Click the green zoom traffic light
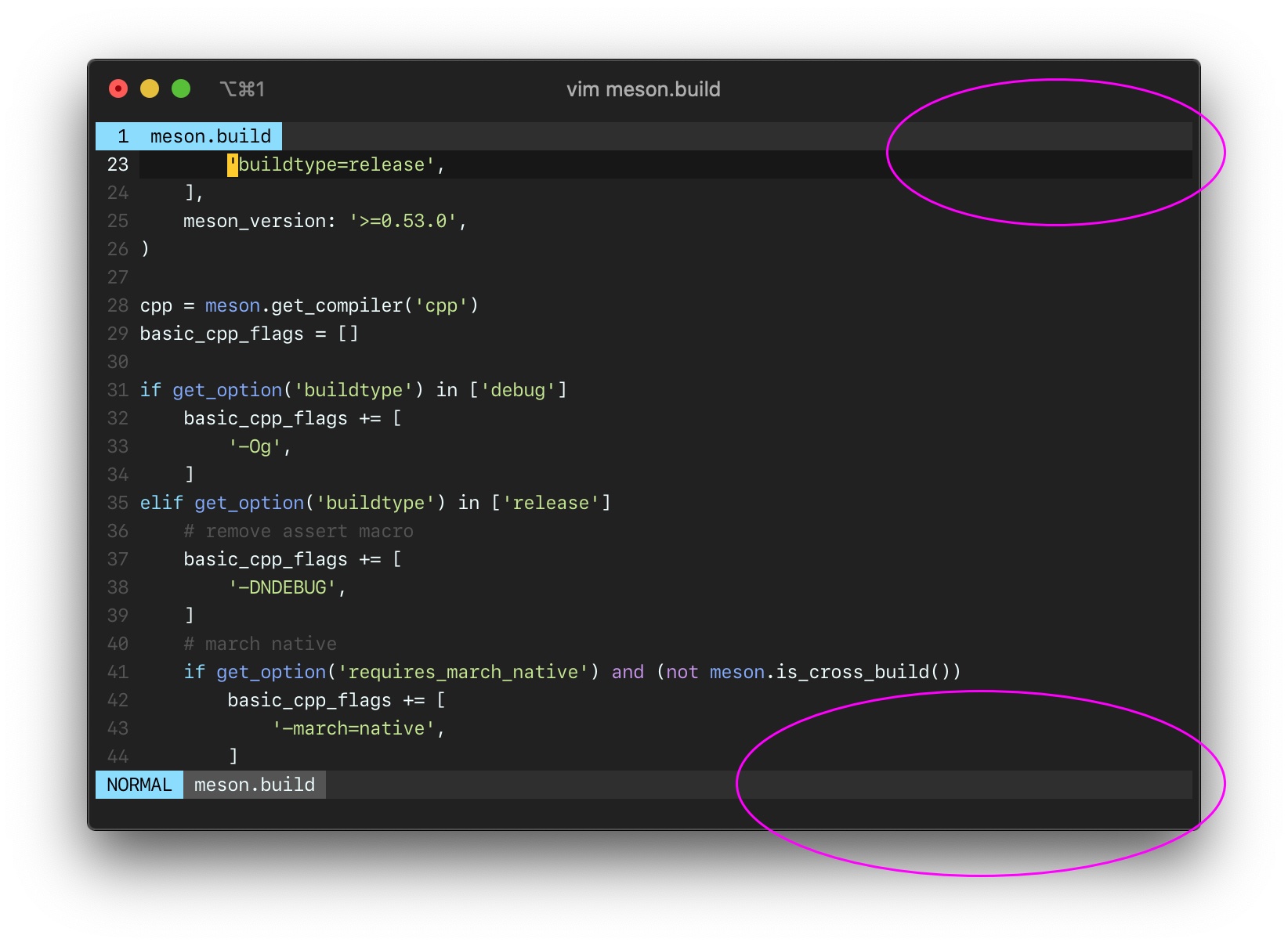Screen dimensions: 1288x946 pos(181,88)
